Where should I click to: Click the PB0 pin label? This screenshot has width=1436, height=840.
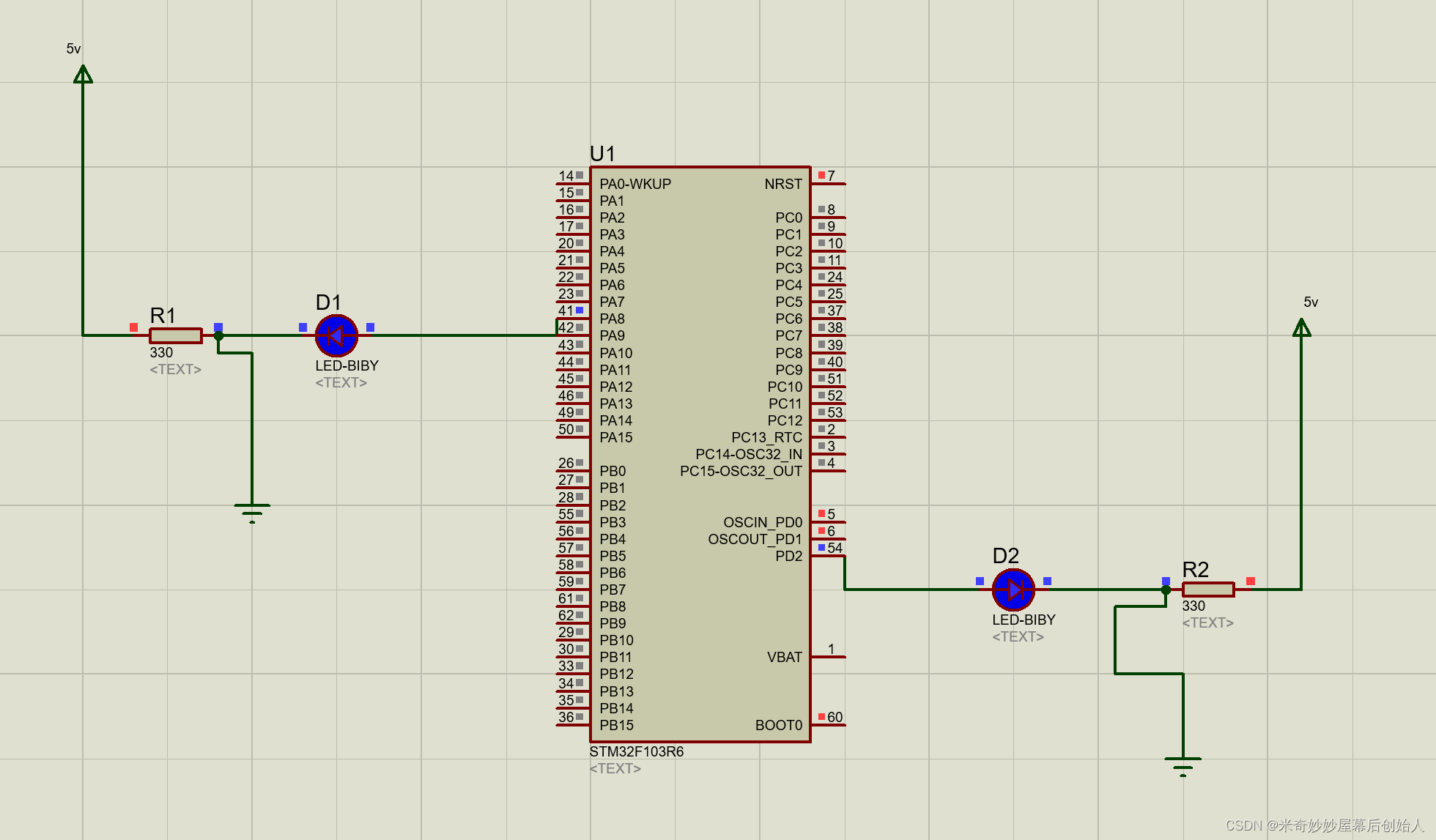pos(612,471)
